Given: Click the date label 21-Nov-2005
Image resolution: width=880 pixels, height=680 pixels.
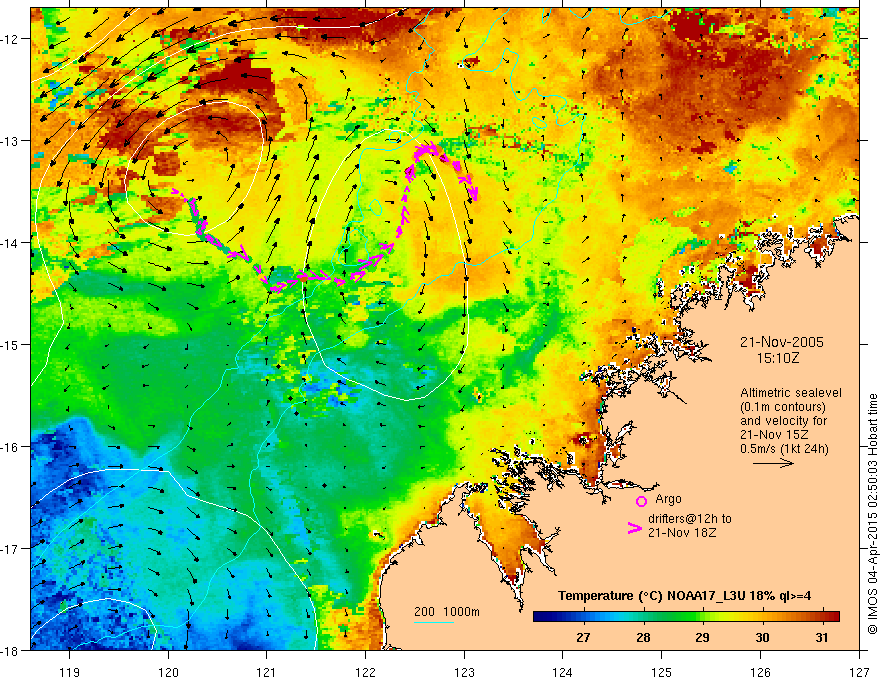Looking at the screenshot, I should point(782,342).
